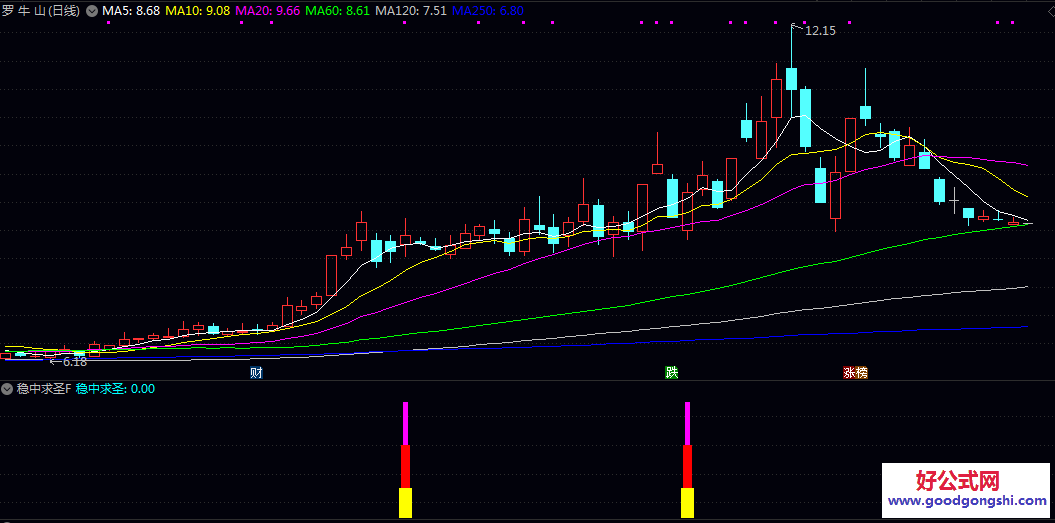The width and height of the screenshot is (1055, 523).
Task: Select the magenta MA20: 9.66 legend
Action: (267, 11)
